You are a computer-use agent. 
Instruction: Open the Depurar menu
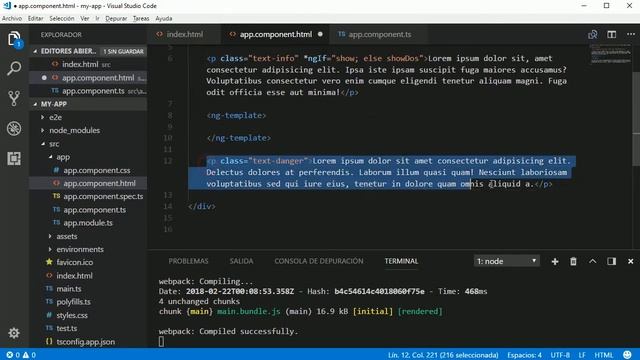(x=116, y=18)
